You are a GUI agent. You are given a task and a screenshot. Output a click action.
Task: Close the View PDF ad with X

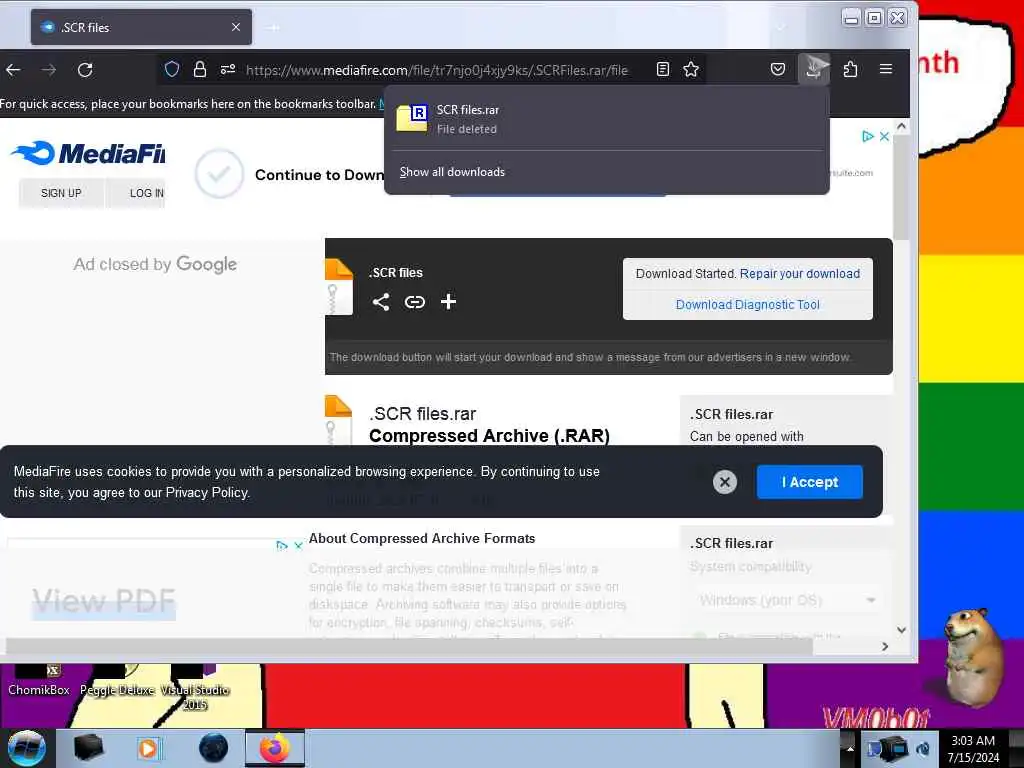click(x=298, y=545)
